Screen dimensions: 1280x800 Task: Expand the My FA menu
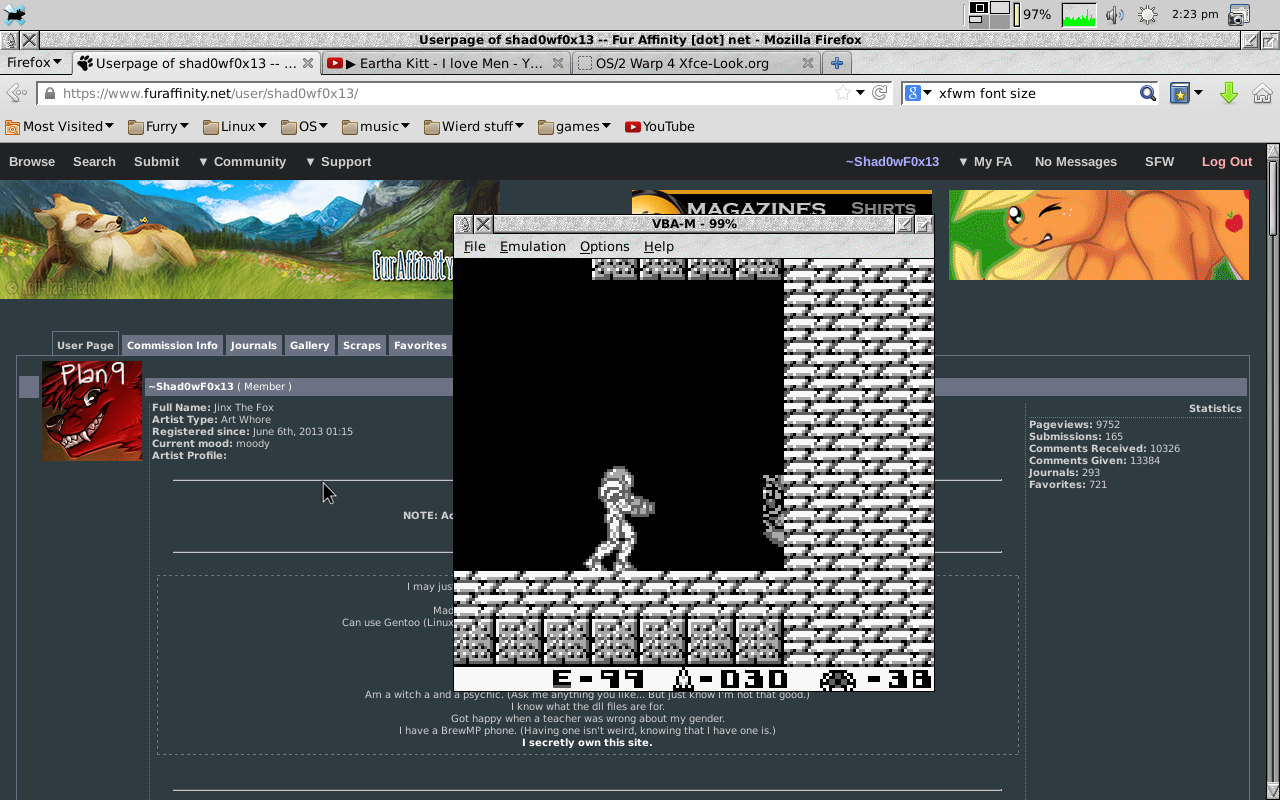985,161
